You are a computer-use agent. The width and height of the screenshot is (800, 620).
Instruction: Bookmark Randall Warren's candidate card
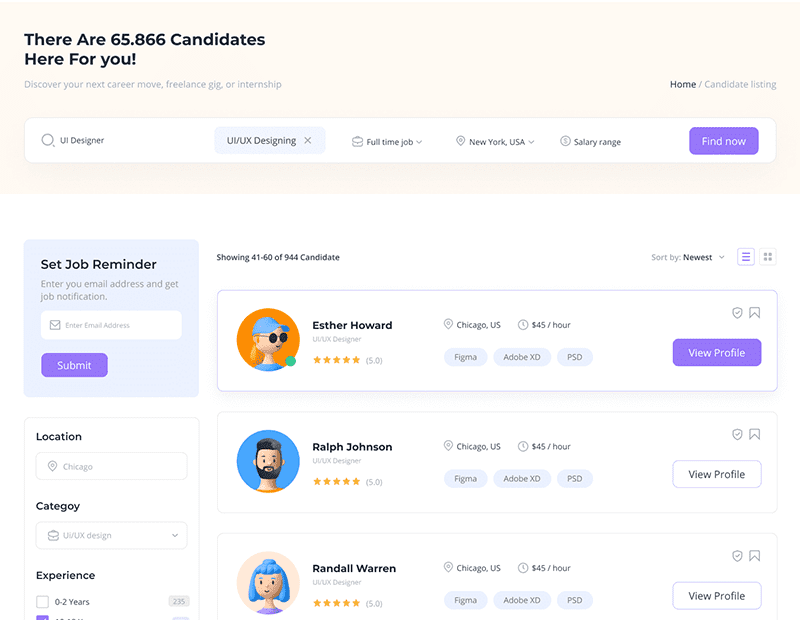(x=755, y=556)
